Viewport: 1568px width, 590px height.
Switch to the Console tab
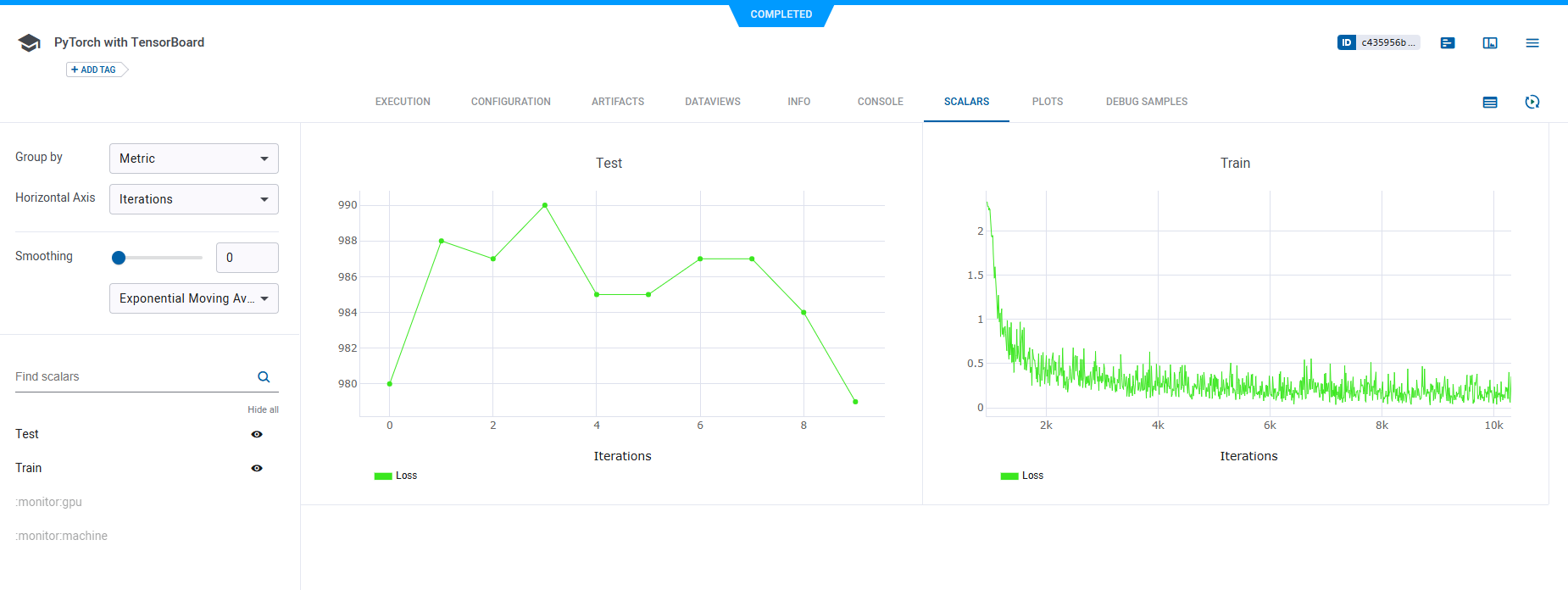click(880, 102)
